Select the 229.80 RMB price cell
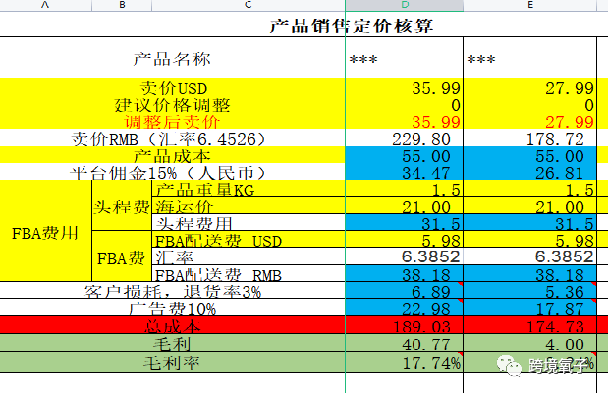Image resolution: width=608 pixels, height=394 pixels. click(x=404, y=138)
